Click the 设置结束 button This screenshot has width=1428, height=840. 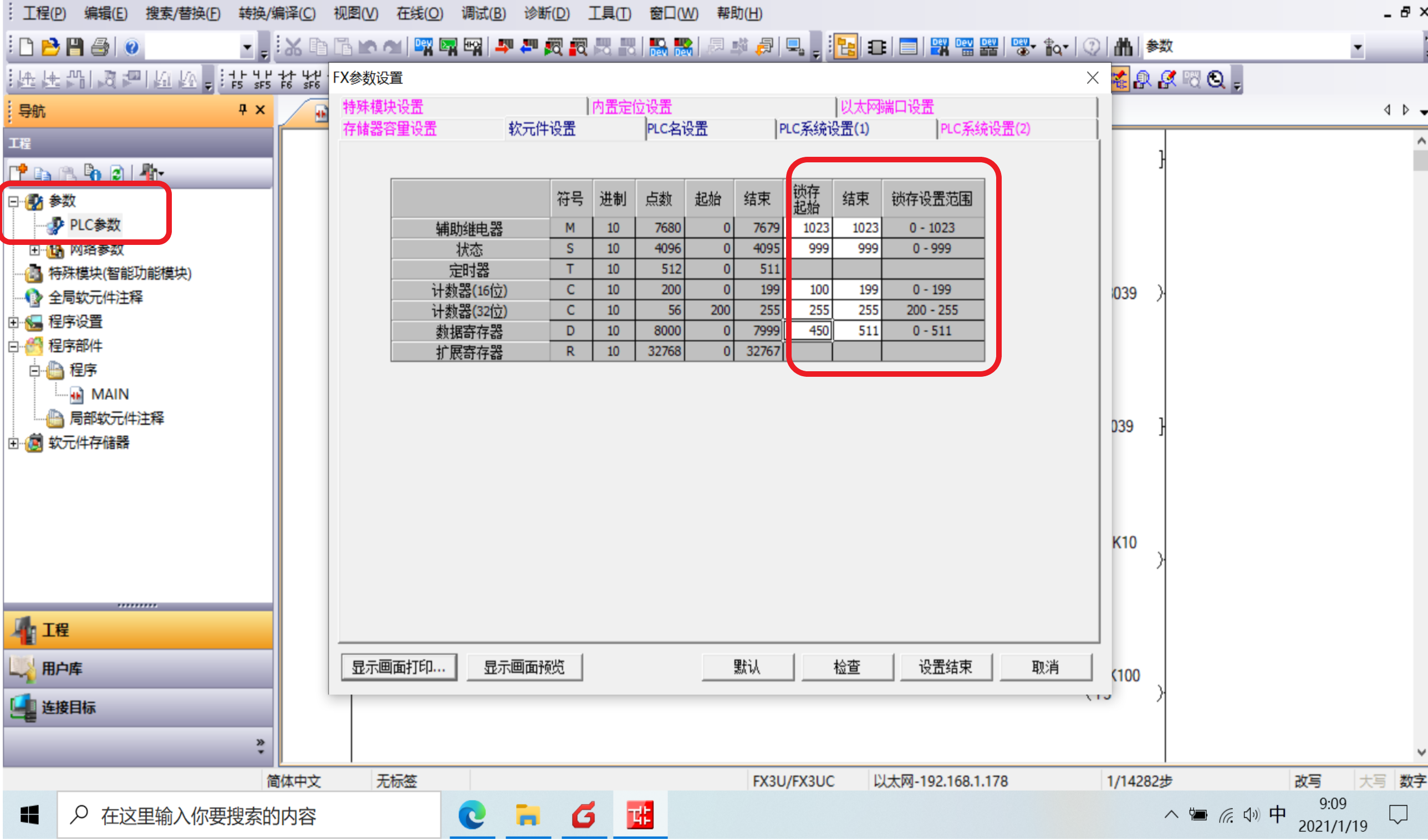coord(945,667)
